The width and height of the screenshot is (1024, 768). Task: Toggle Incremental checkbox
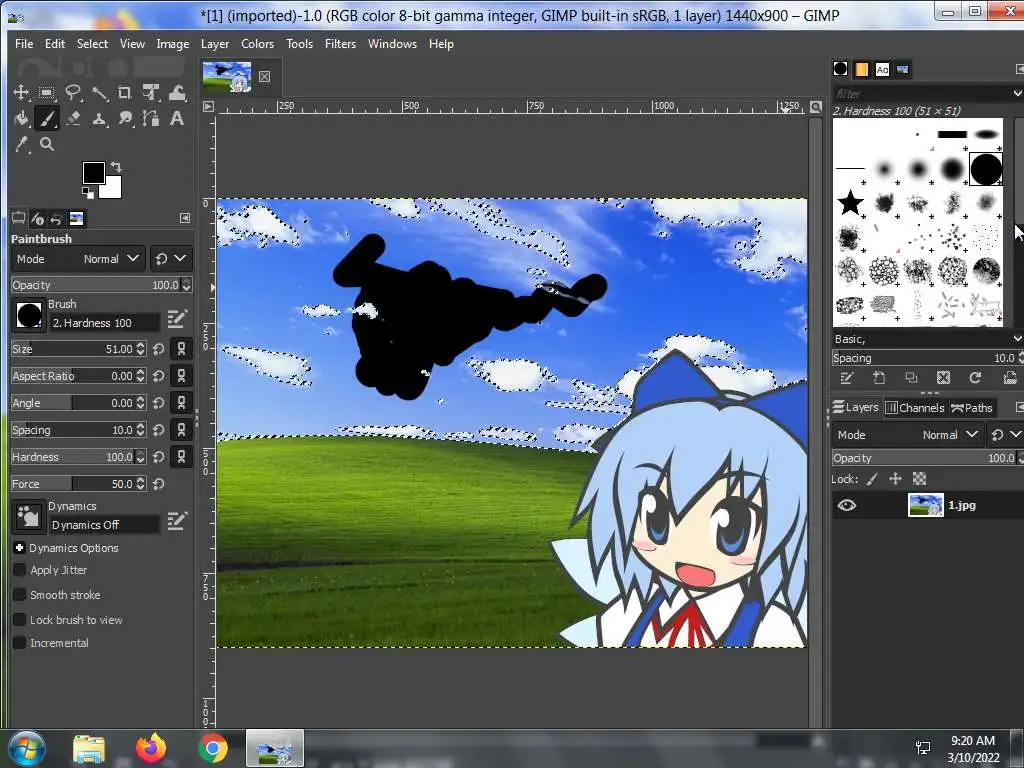click(20, 643)
